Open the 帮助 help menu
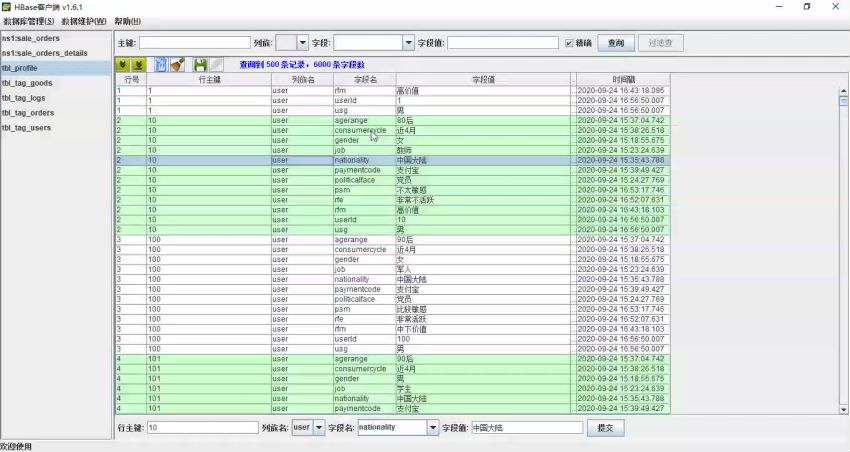This screenshot has width=850, height=452. pyautogui.click(x=127, y=21)
